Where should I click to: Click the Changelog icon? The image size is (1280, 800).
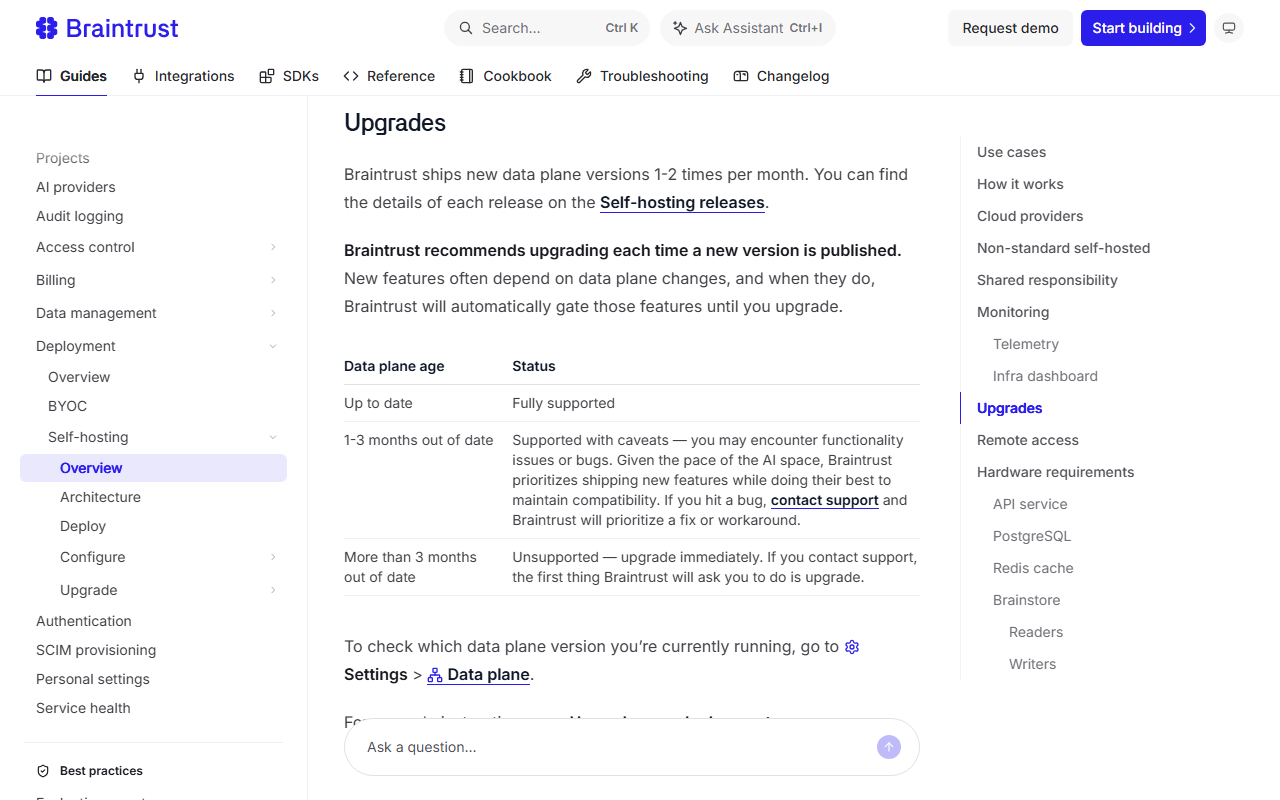click(x=741, y=76)
